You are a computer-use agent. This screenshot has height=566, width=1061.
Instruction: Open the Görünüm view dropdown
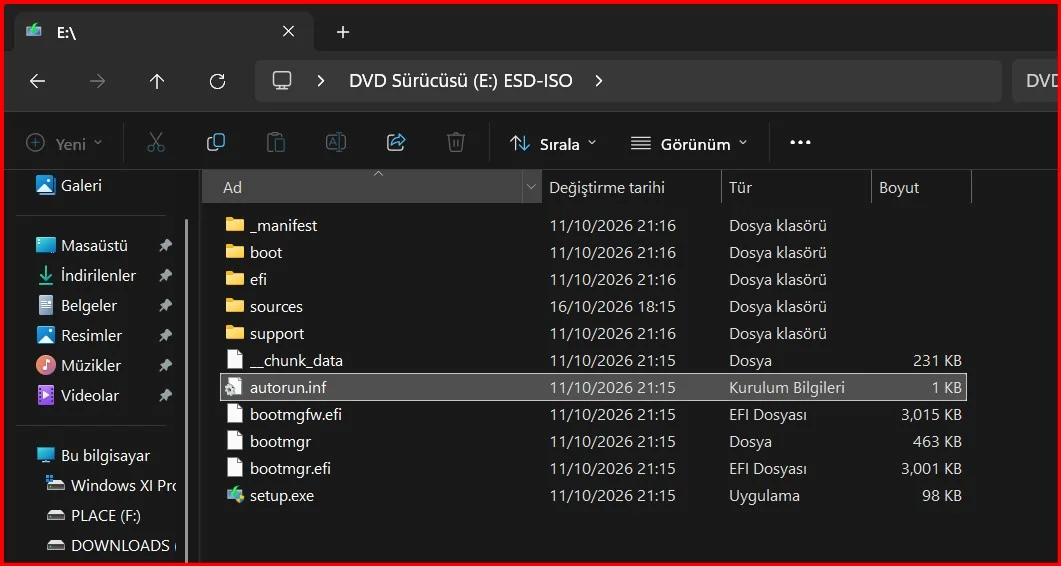689,144
